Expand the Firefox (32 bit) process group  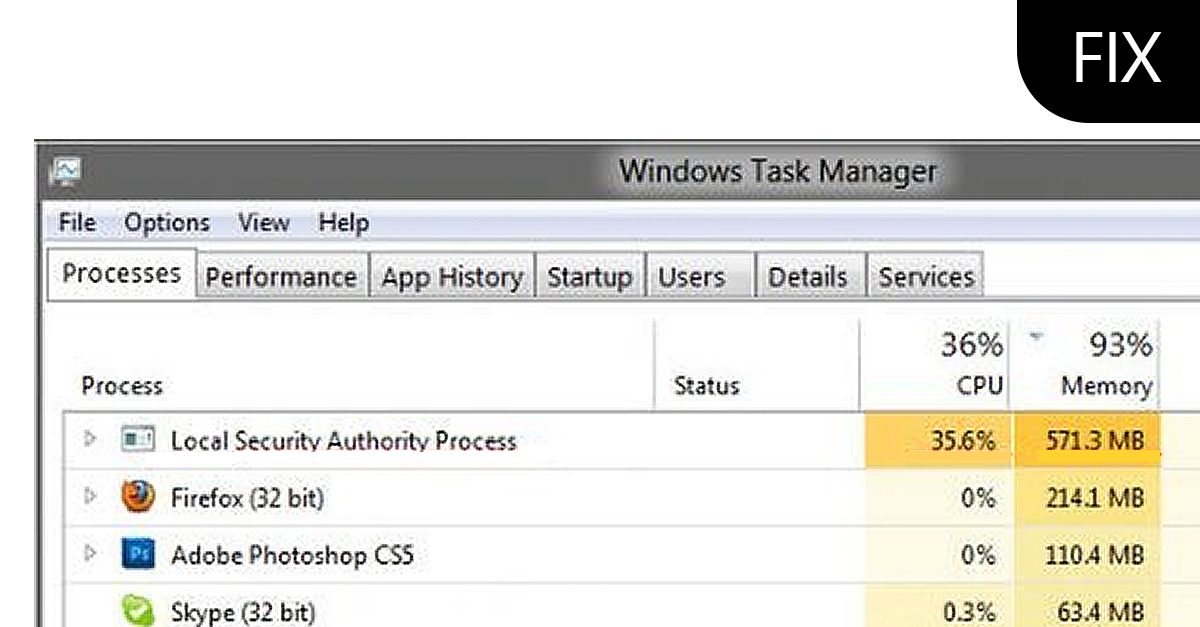(90, 496)
